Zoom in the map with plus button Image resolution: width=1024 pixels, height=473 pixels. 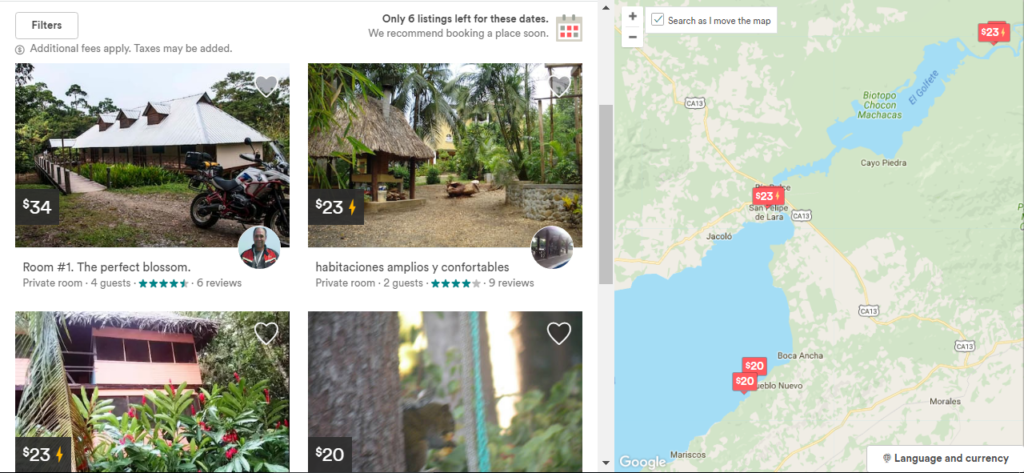(632, 16)
